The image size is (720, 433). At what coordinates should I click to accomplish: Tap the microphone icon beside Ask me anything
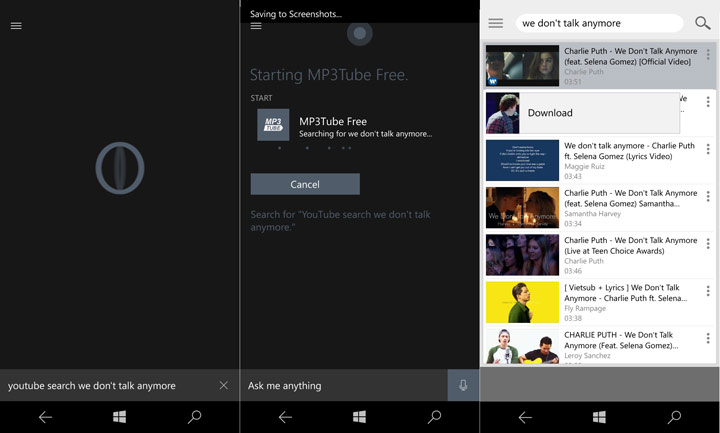click(463, 385)
